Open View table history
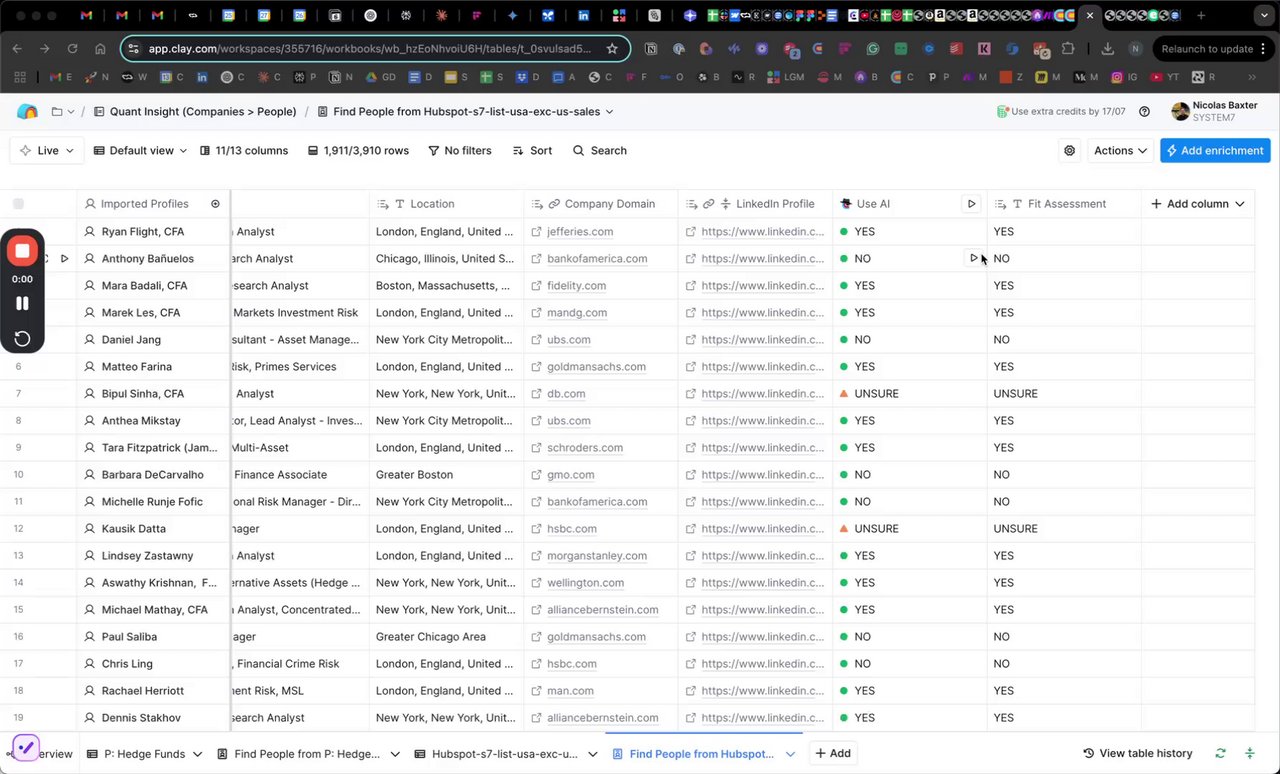Image resolution: width=1280 pixels, height=774 pixels. pyautogui.click(x=1137, y=754)
